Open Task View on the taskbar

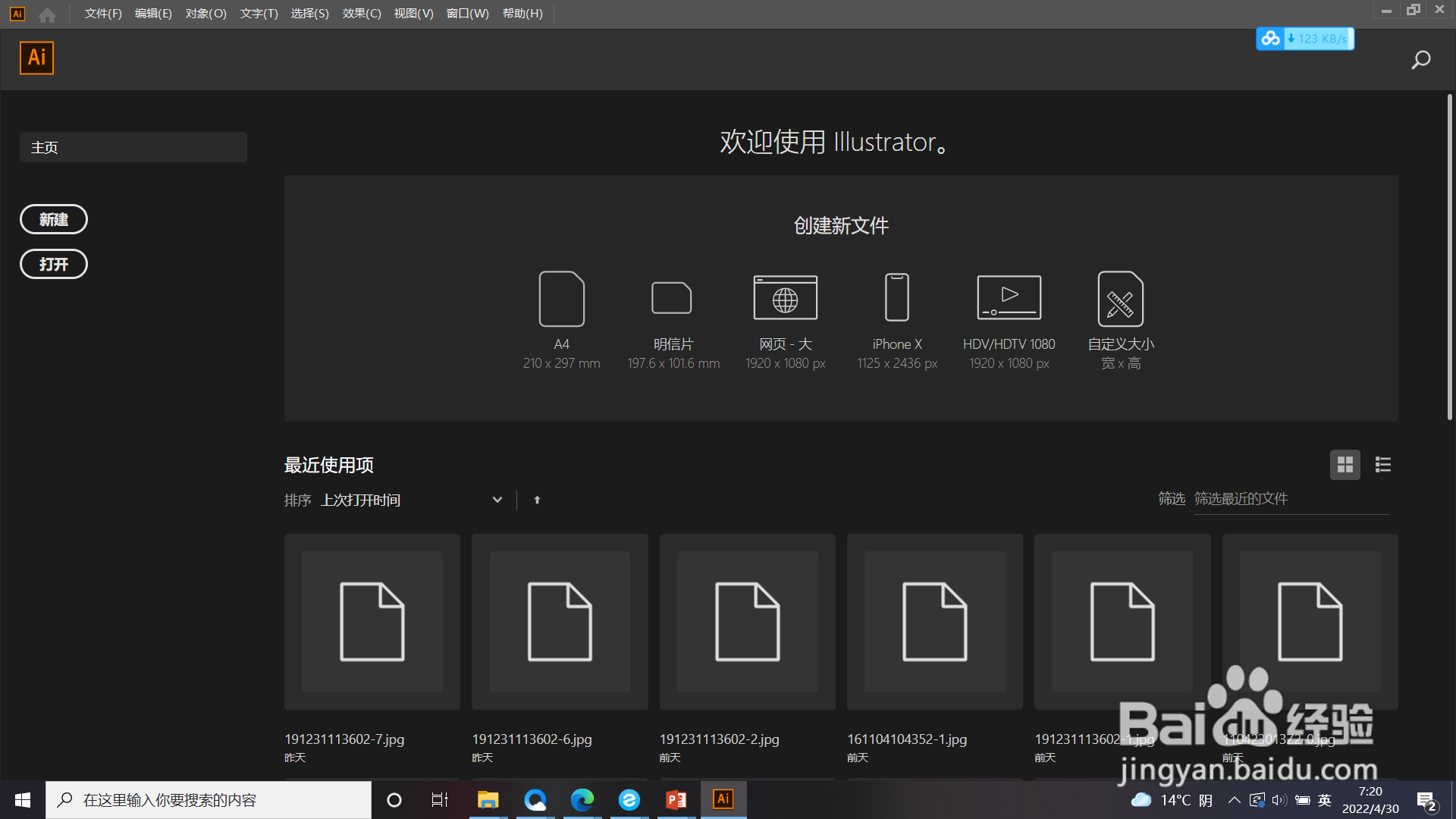[440, 800]
